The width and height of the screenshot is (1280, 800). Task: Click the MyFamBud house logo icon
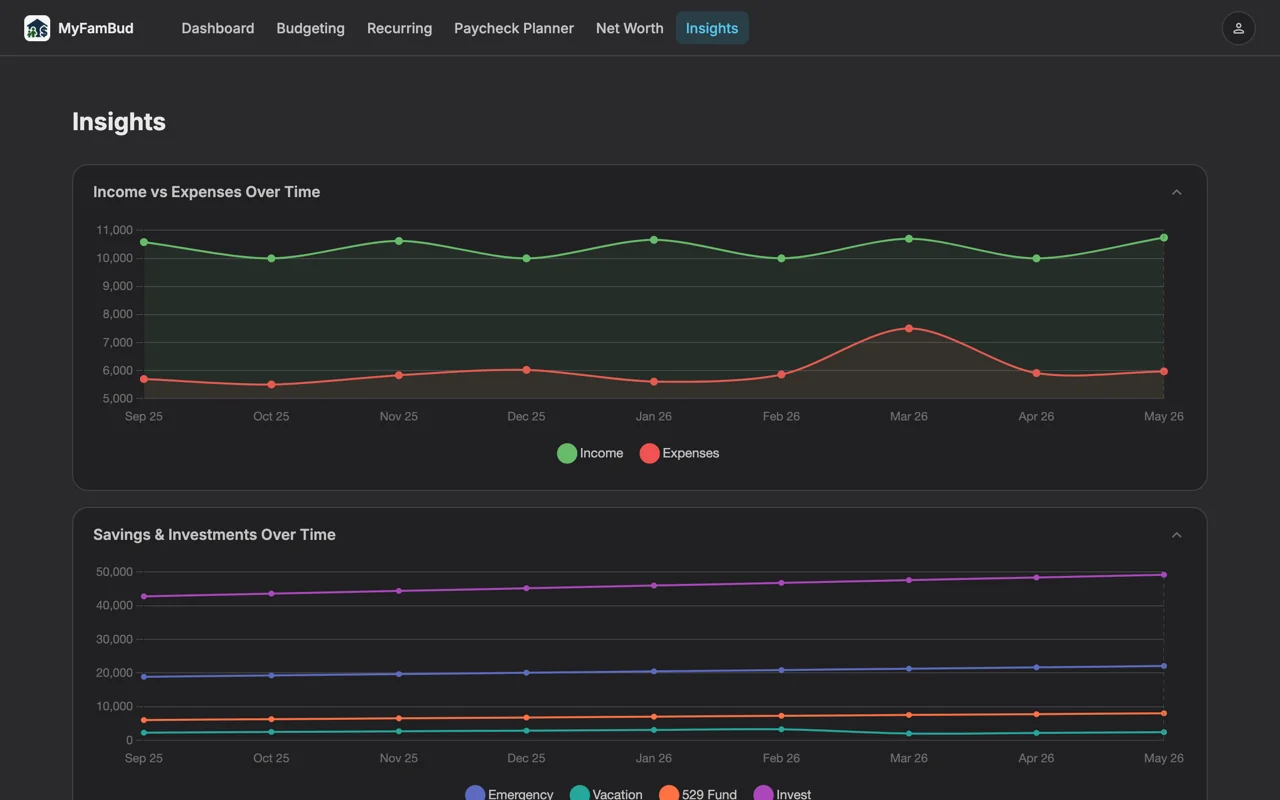click(x=37, y=28)
